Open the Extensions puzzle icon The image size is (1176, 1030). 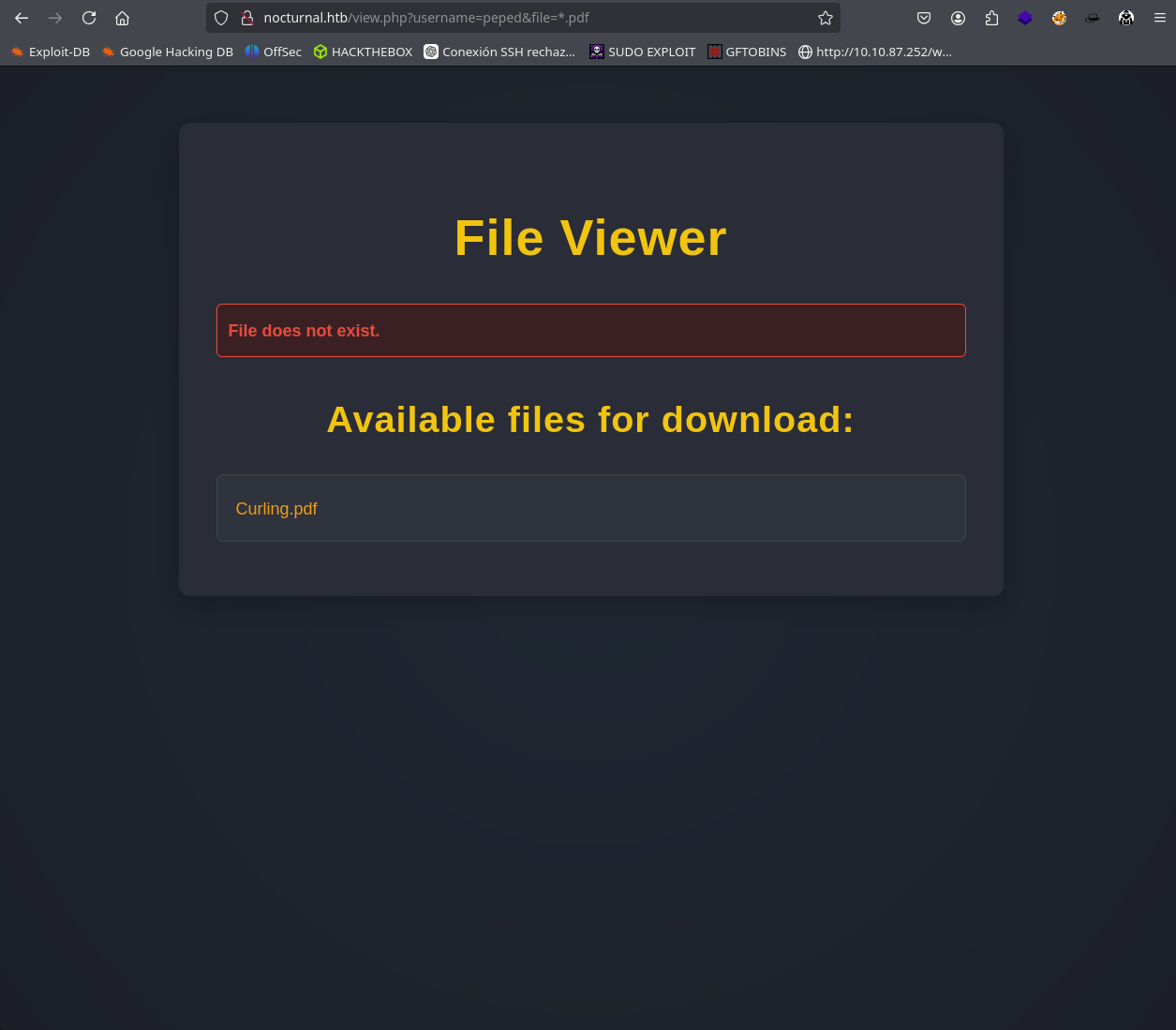point(991,18)
